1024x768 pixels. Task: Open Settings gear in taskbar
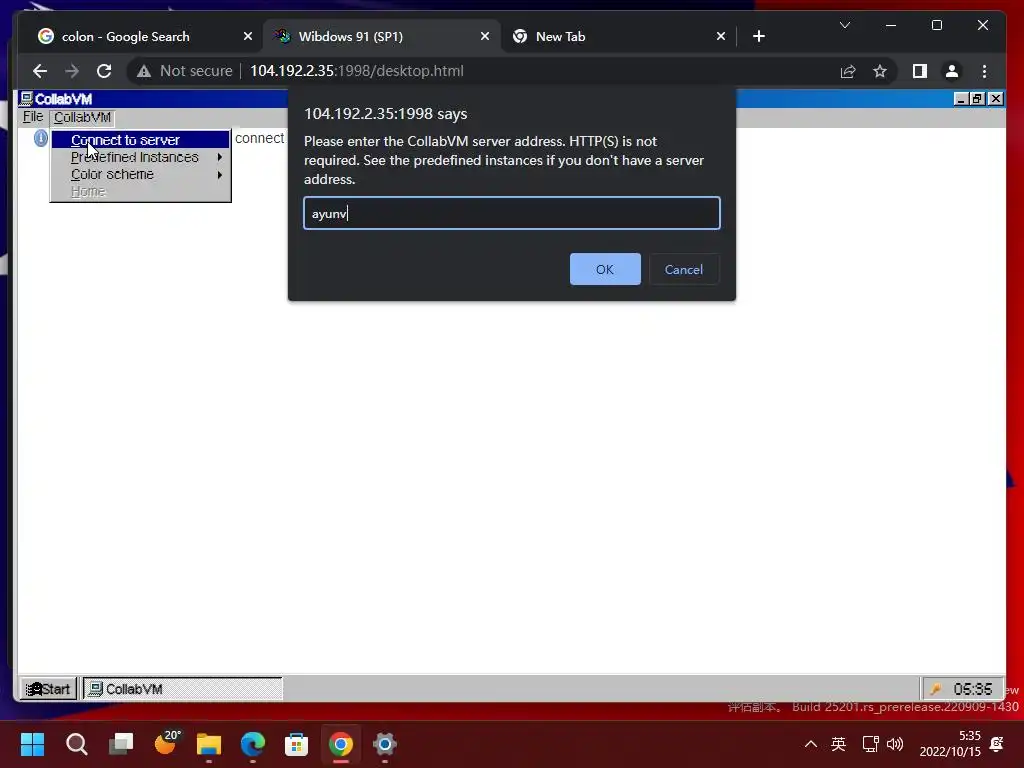(x=385, y=744)
